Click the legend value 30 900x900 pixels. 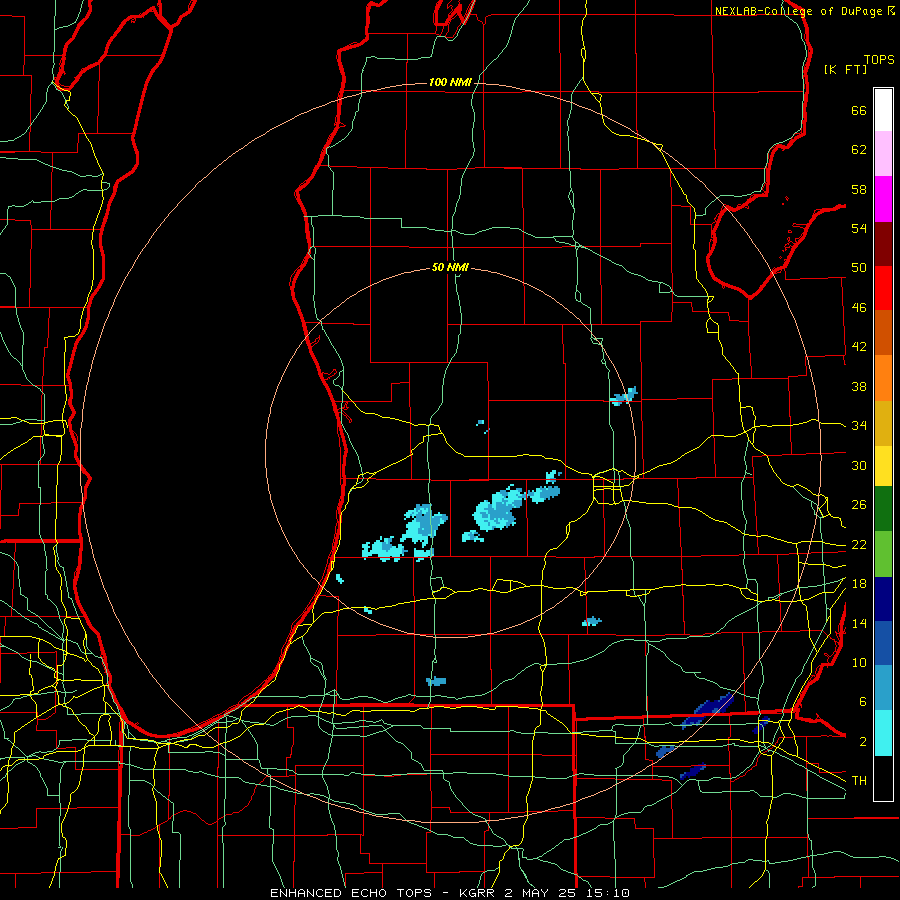[x=859, y=465]
